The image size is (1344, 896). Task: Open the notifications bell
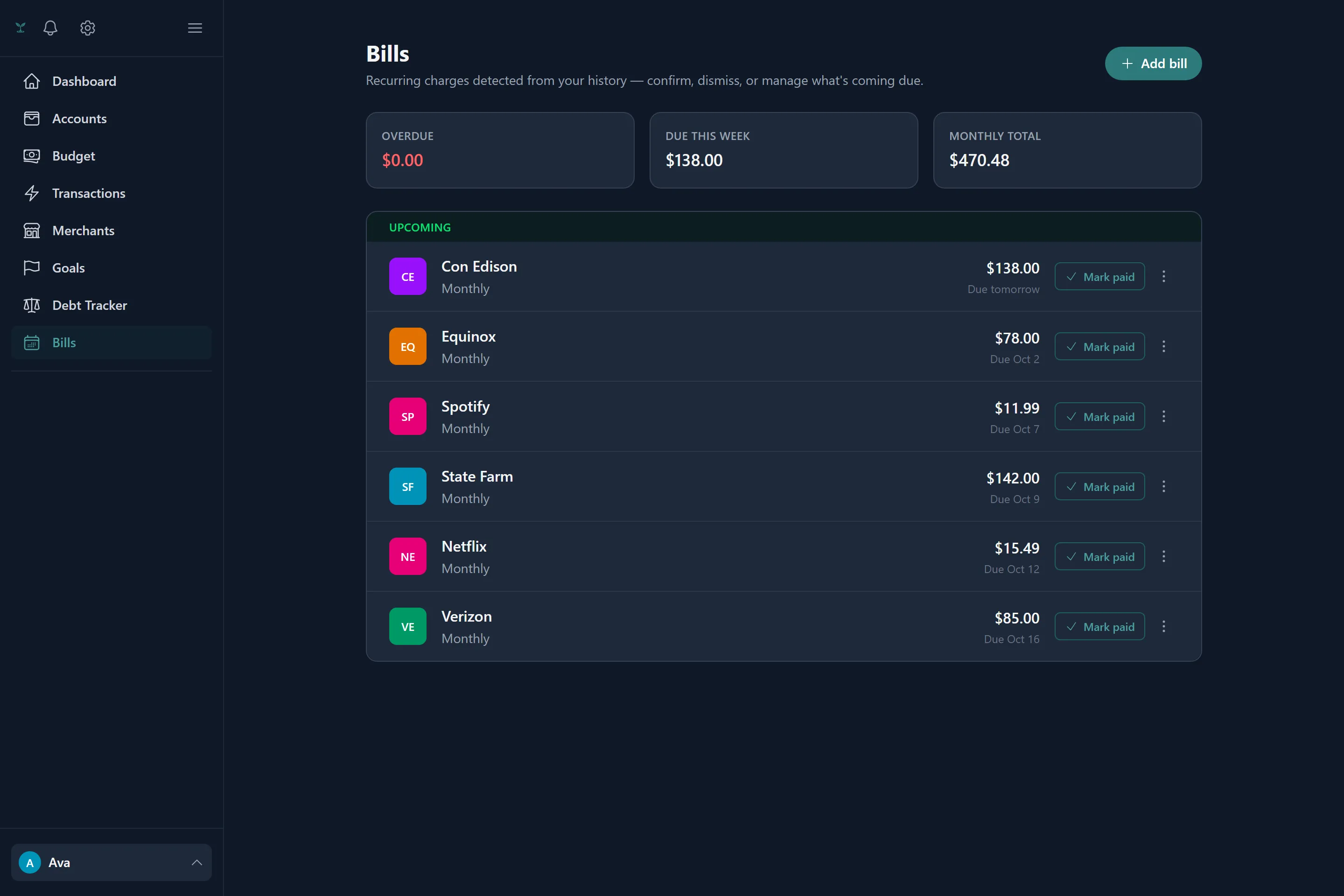[x=50, y=28]
